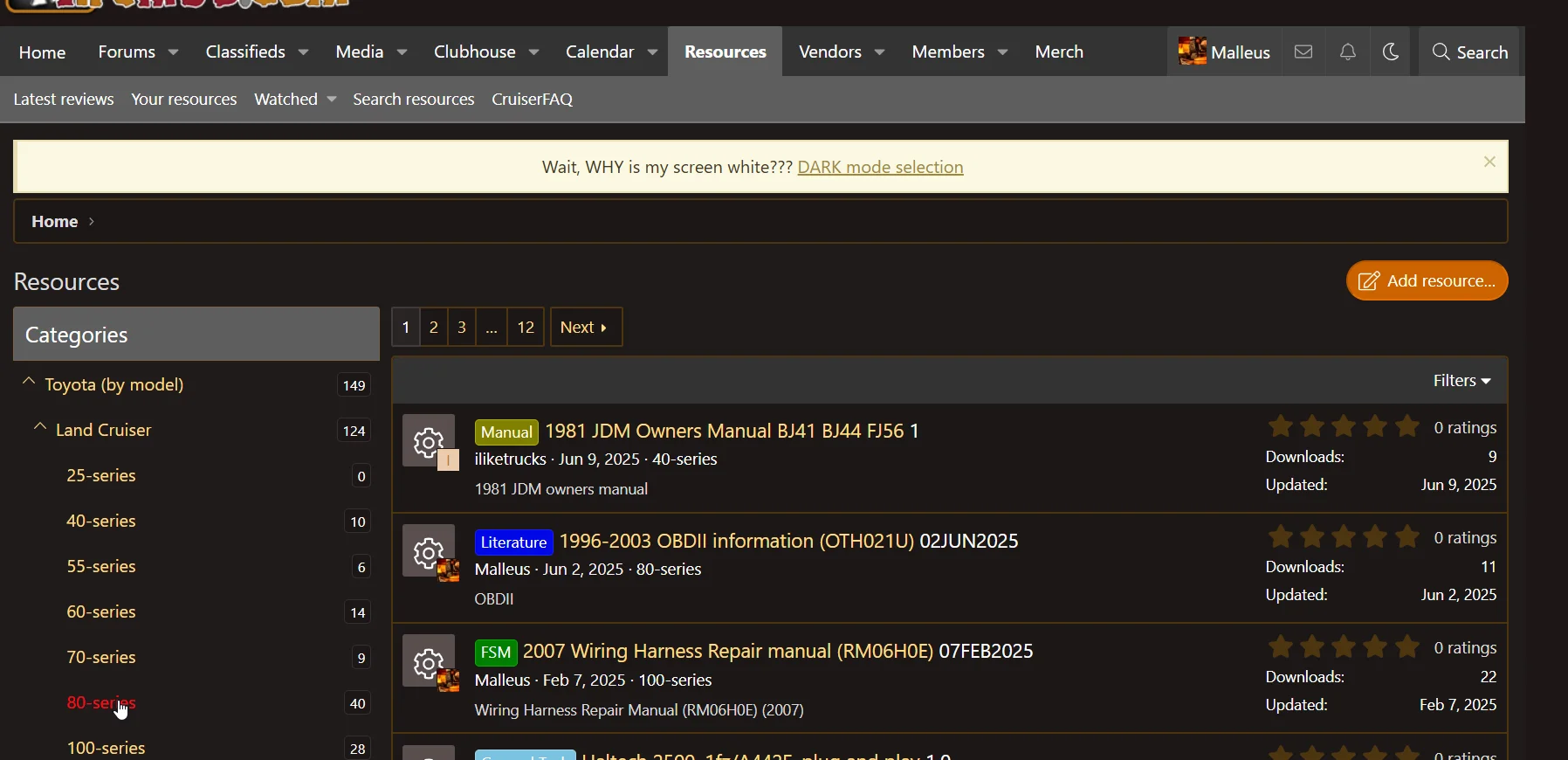Click the pagination ellipsis button
This screenshot has height=760, width=1568.
coord(492,328)
